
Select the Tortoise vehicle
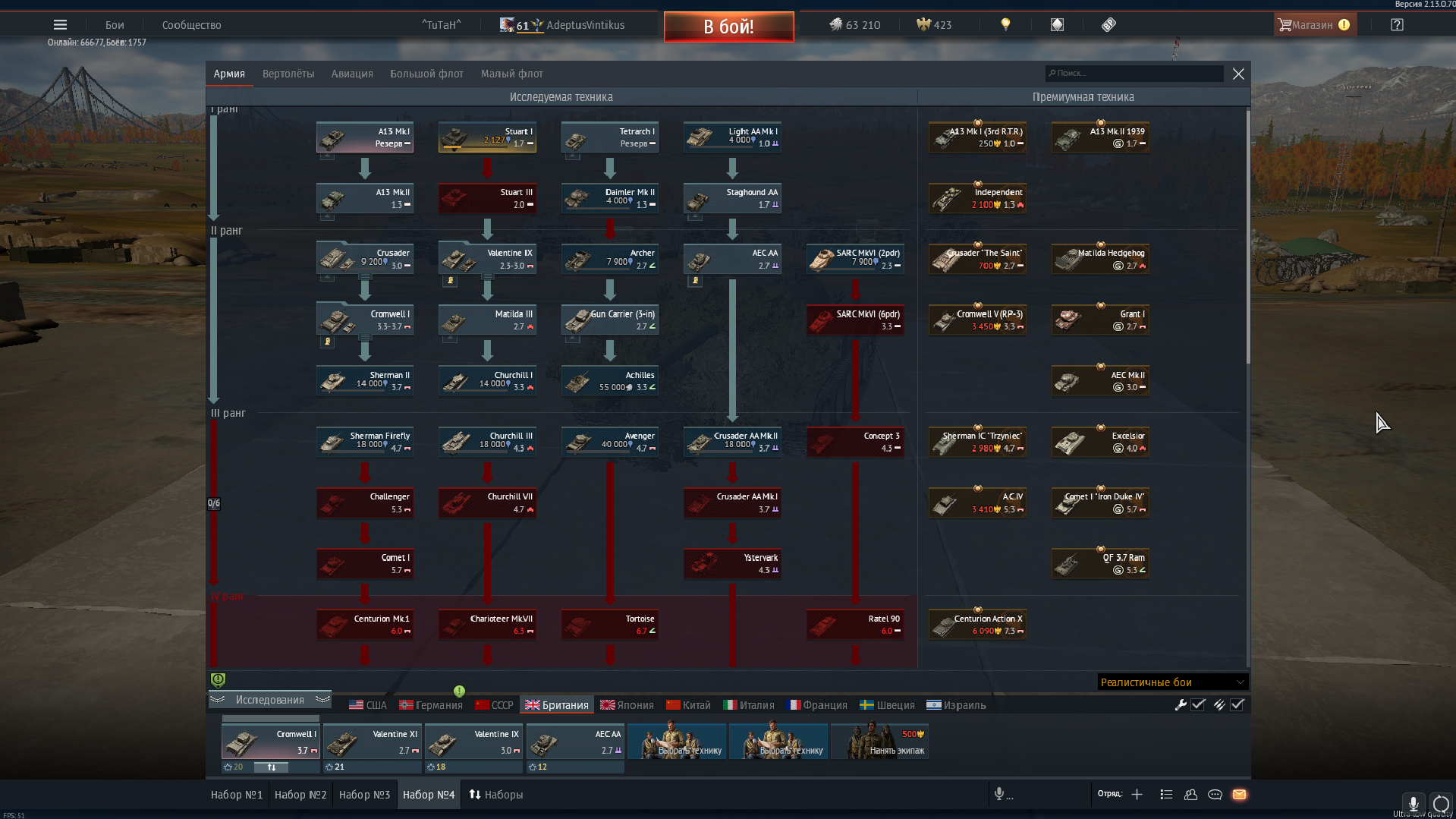(609, 625)
